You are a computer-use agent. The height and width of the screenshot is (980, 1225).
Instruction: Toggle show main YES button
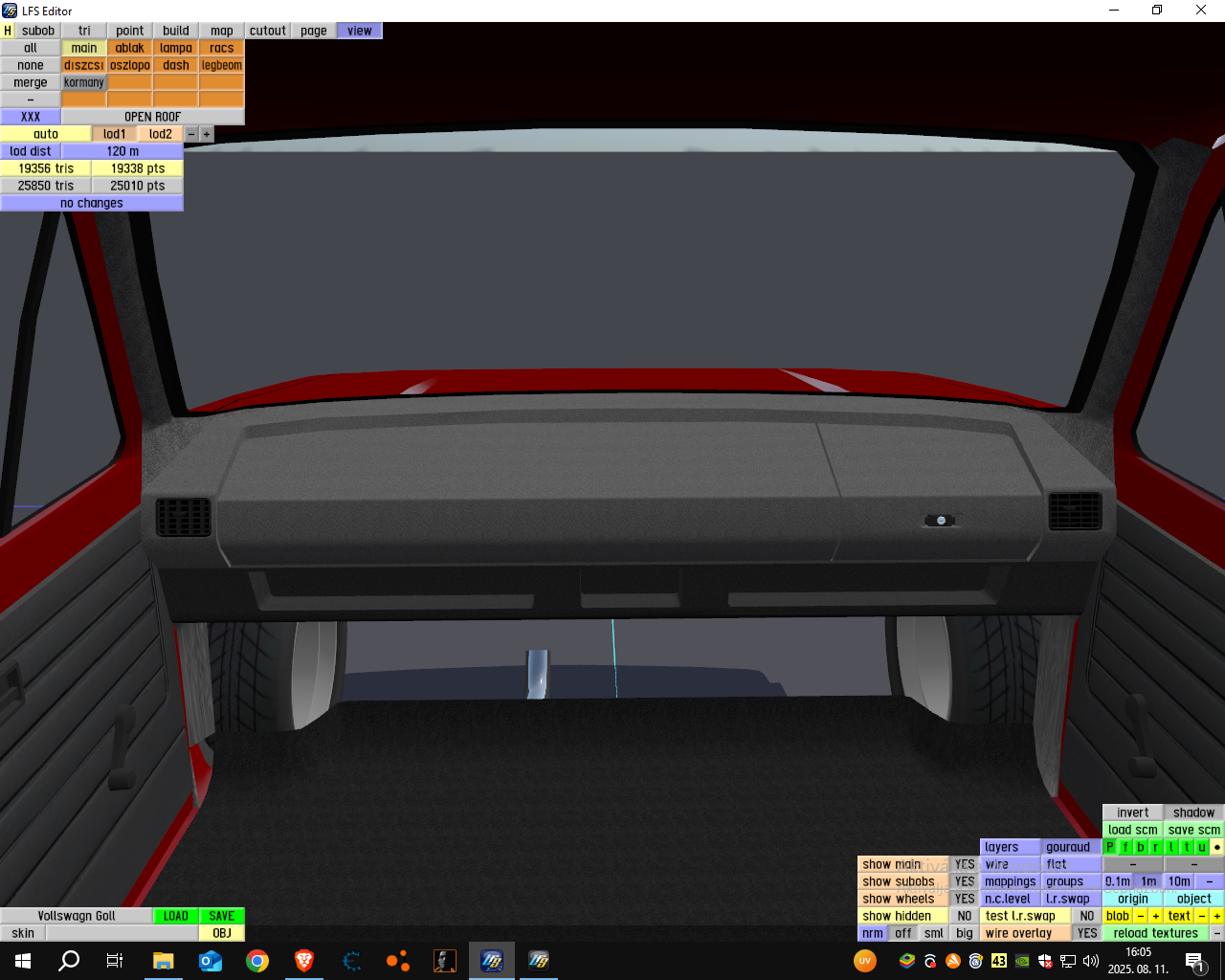coord(965,864)
